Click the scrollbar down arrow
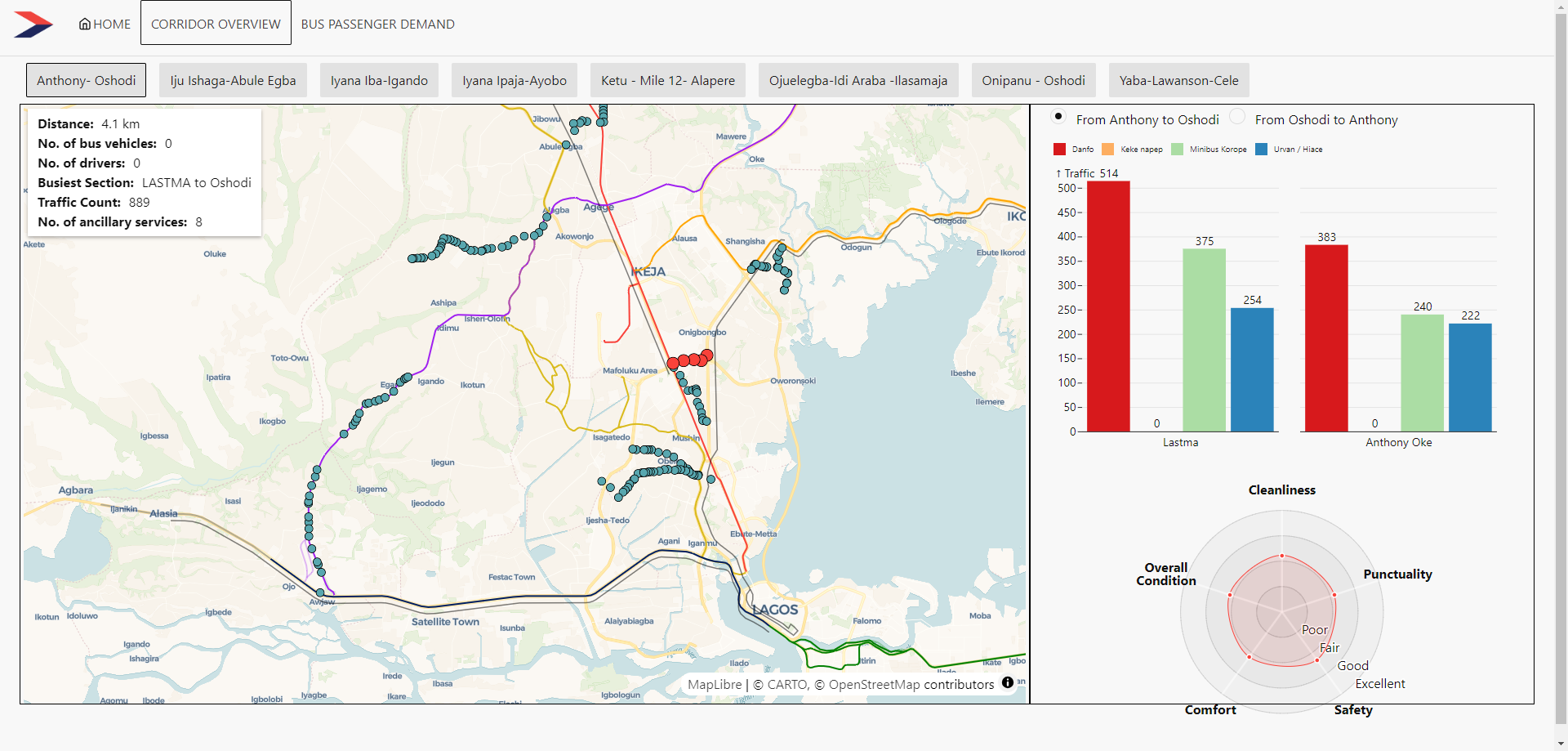Viewport: 1568px width, 751px height. (x=1561, y=744)
